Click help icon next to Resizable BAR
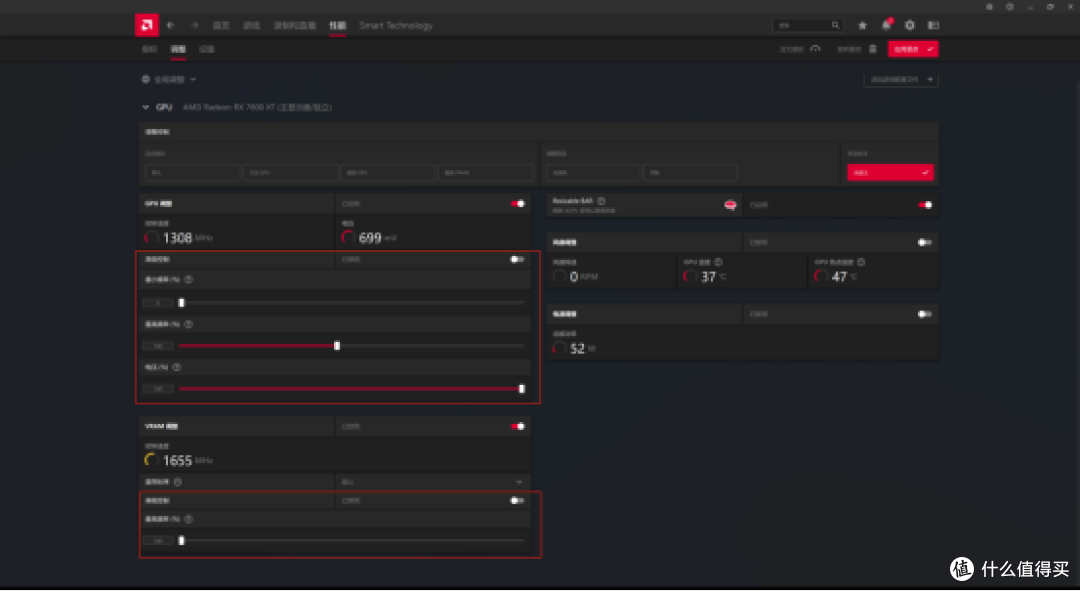 coord(601,201)
